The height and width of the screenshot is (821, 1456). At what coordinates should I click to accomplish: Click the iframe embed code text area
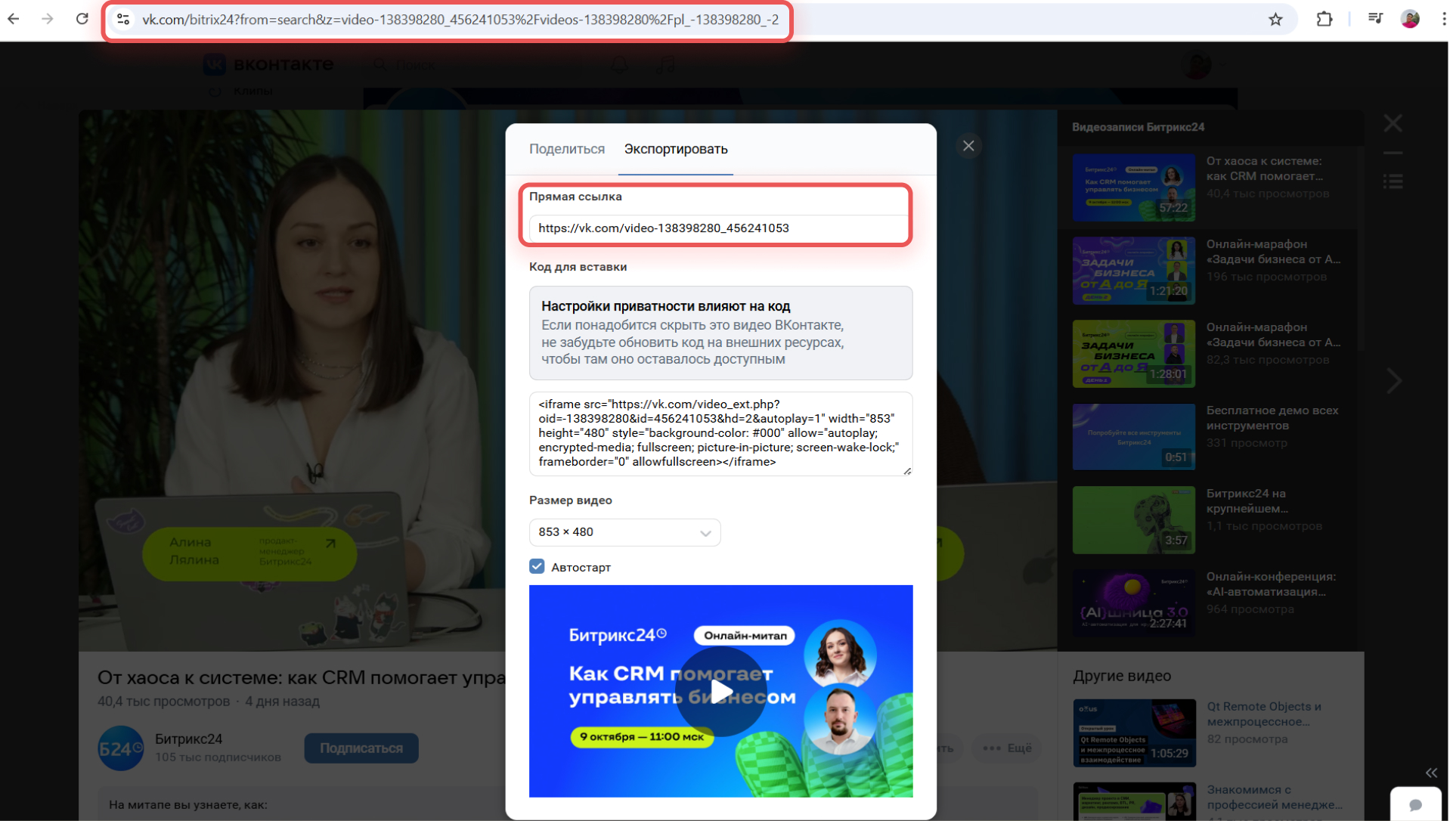point(720,433)
